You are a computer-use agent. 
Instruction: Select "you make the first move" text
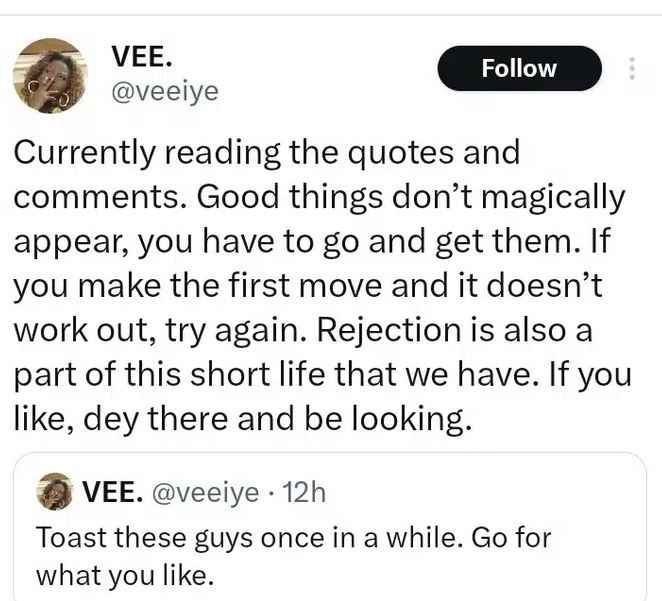coord(199,285)
